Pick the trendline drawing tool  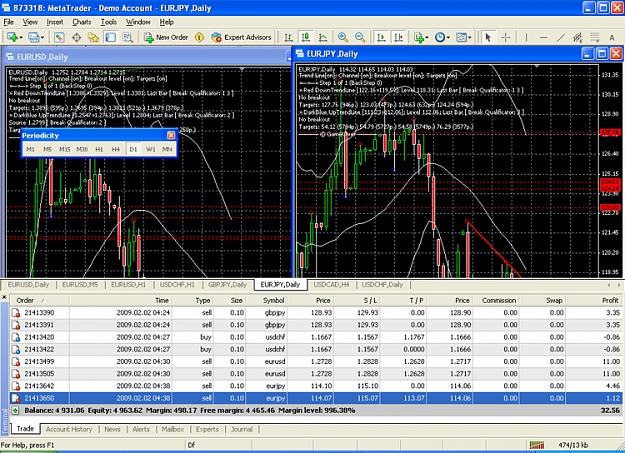pyautogui.click(x=560, y=37)
